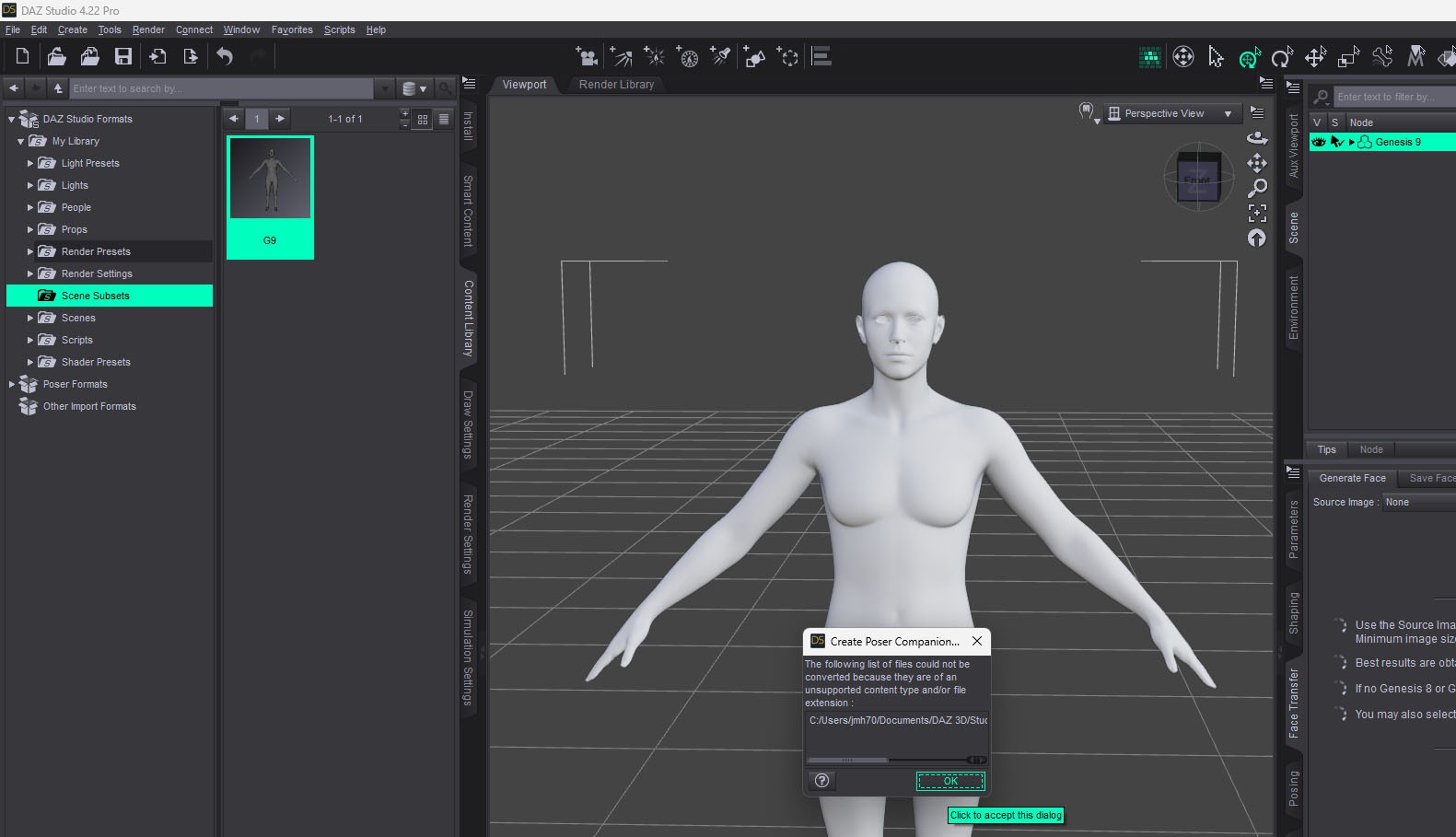Screen dimensions: 1456x837
Task: Click the Zoom magnifier icon in viewport
Action: click(1257, 188)
